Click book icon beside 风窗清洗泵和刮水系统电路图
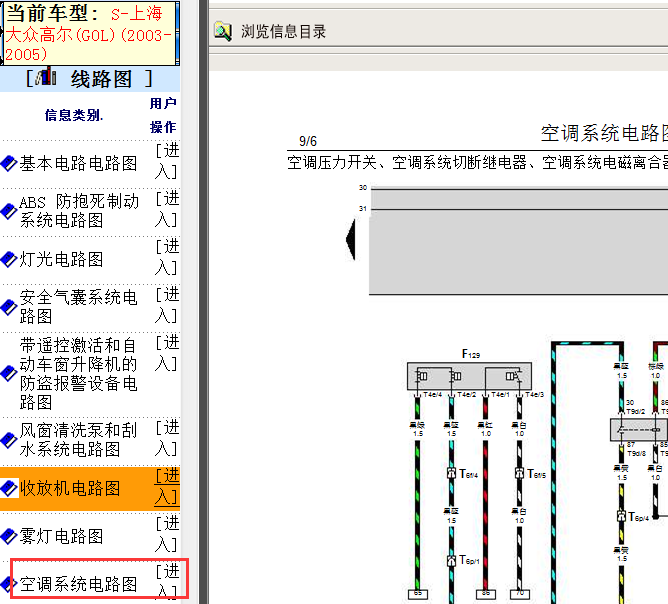This screenshot has height=604, width=668. tap(9, 440)
